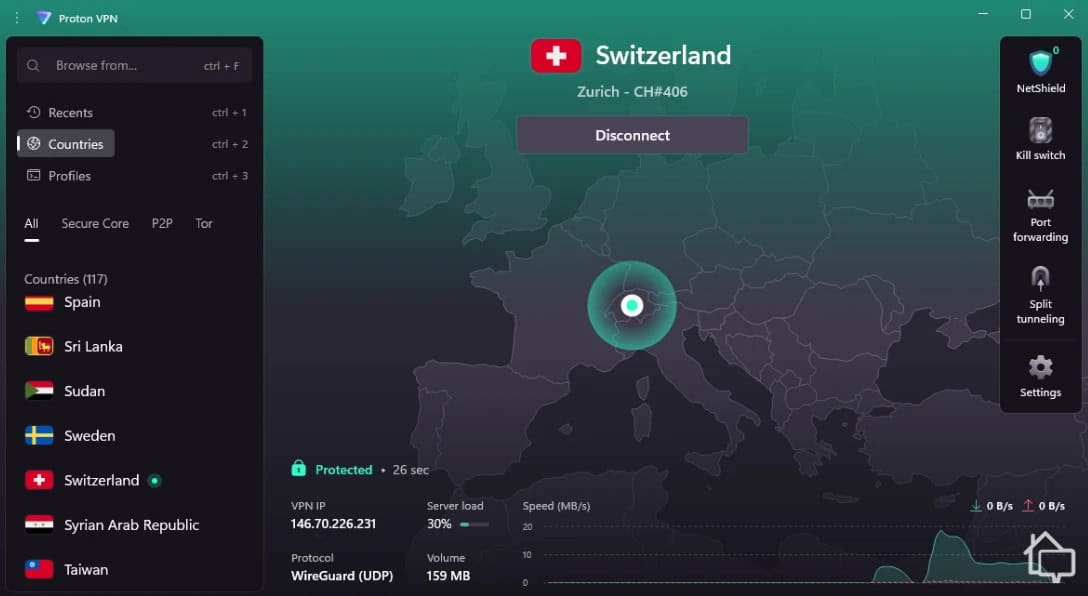
Task: Click the Switzerland flag in the country list
Action: tap(39, 480)
